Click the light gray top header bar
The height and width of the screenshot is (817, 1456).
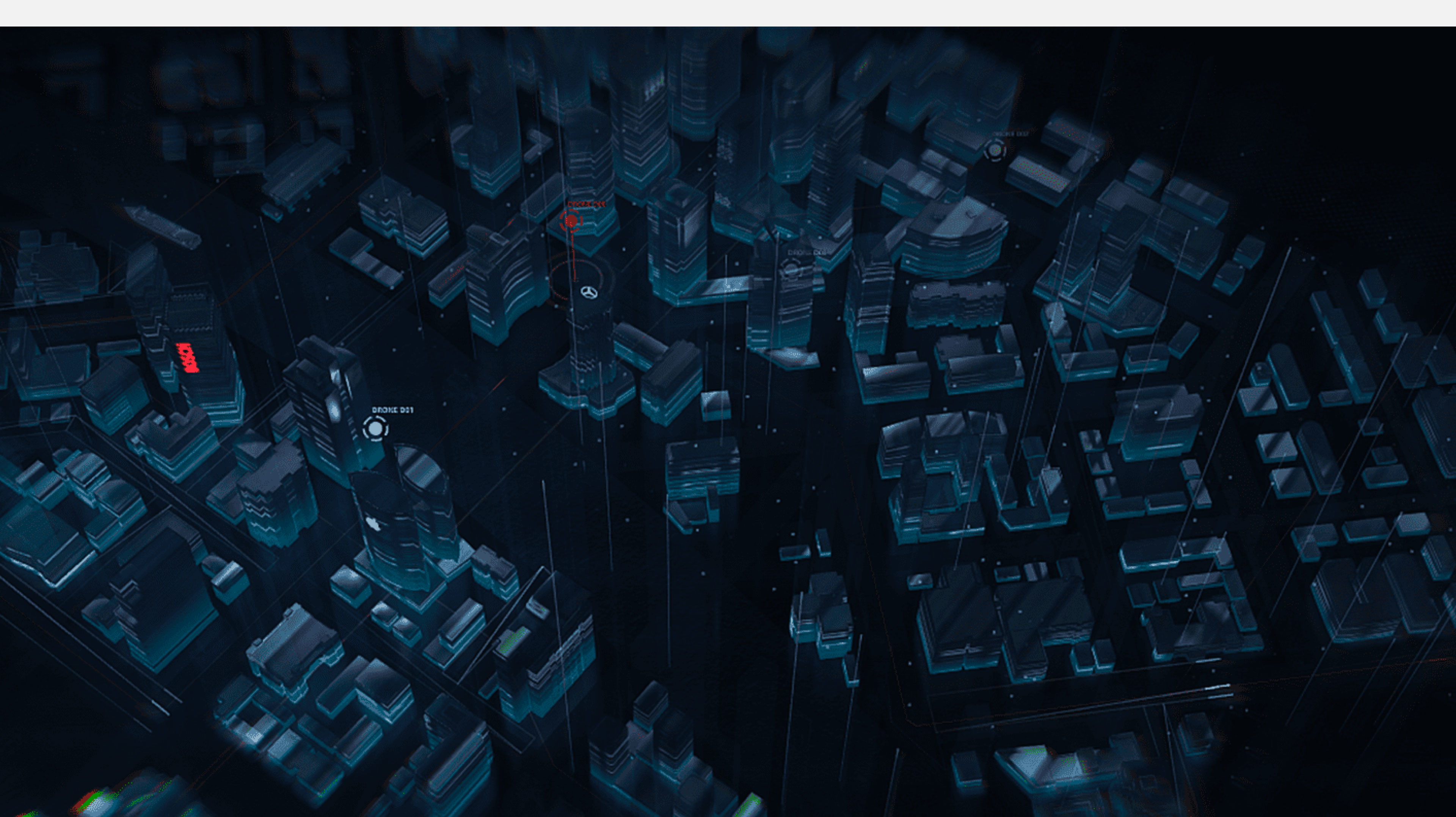pyautogui.click(x=728, y=13)
